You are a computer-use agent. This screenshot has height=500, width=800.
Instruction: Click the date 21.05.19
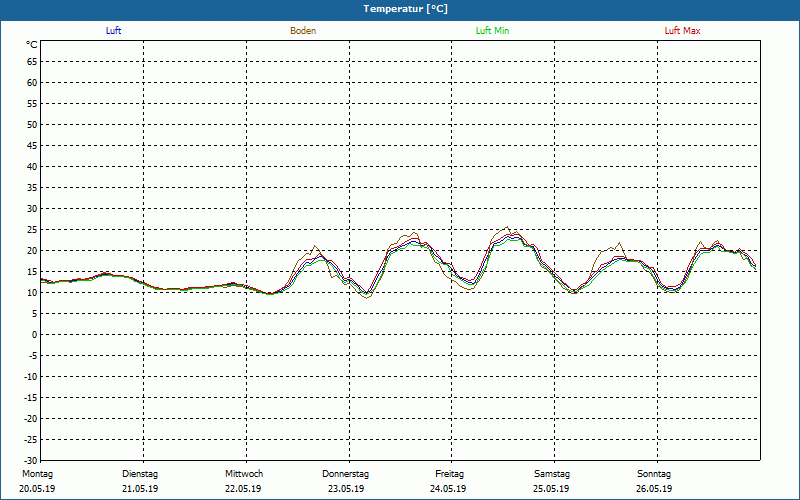click(x=140, y=489)
